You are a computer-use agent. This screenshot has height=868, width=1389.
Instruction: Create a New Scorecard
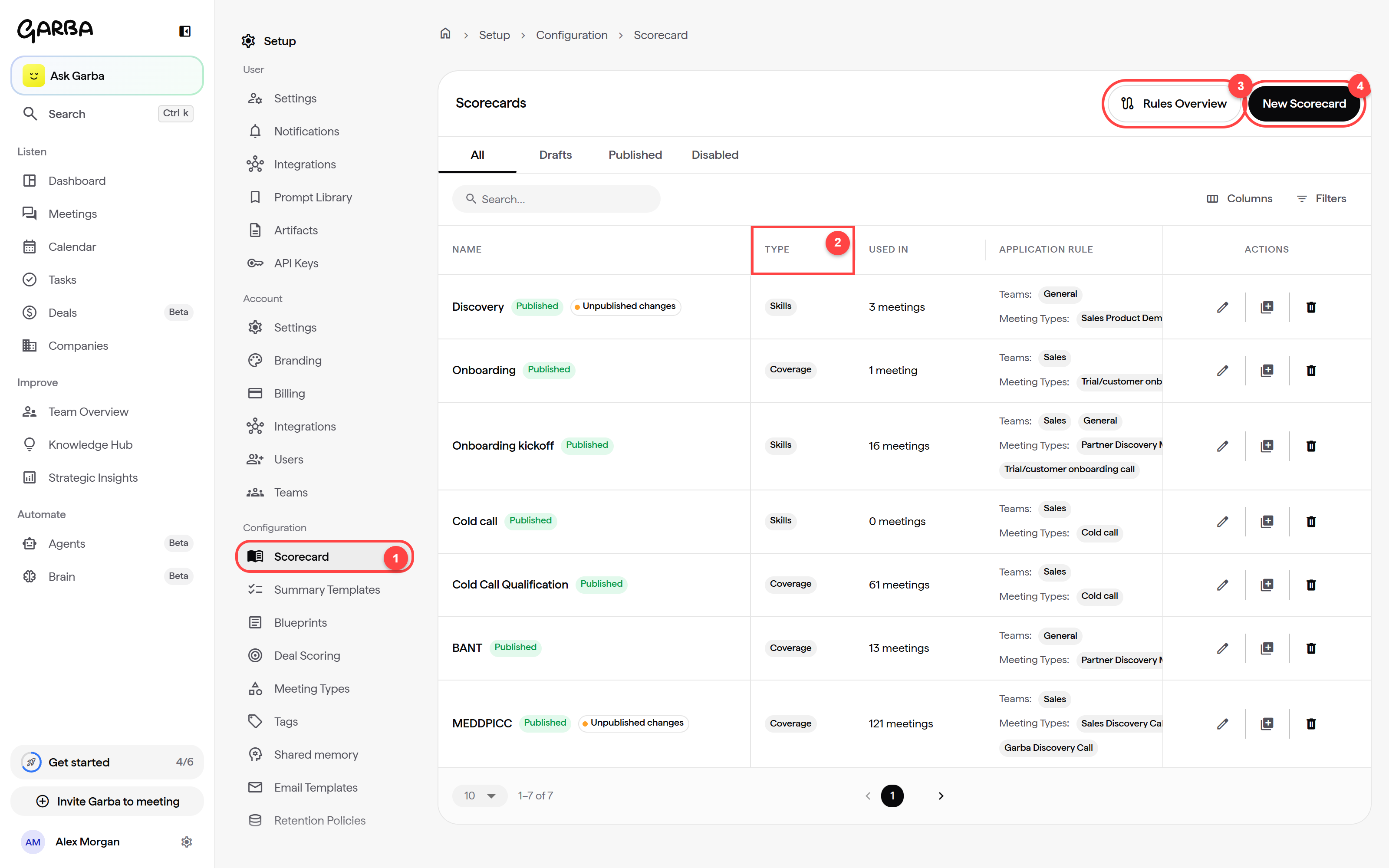click(1304, 104)
